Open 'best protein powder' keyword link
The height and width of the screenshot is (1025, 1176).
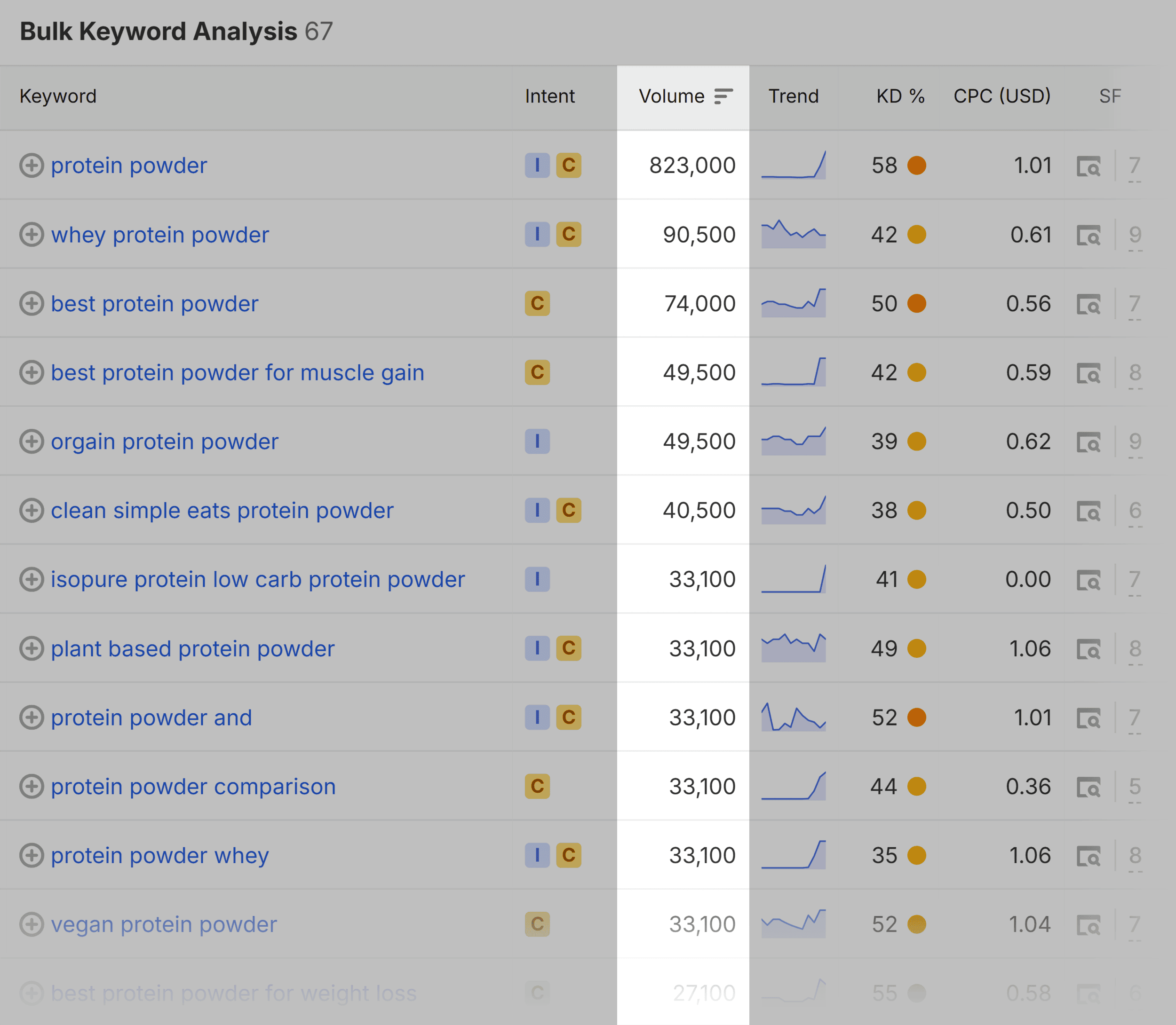point(154,304)
